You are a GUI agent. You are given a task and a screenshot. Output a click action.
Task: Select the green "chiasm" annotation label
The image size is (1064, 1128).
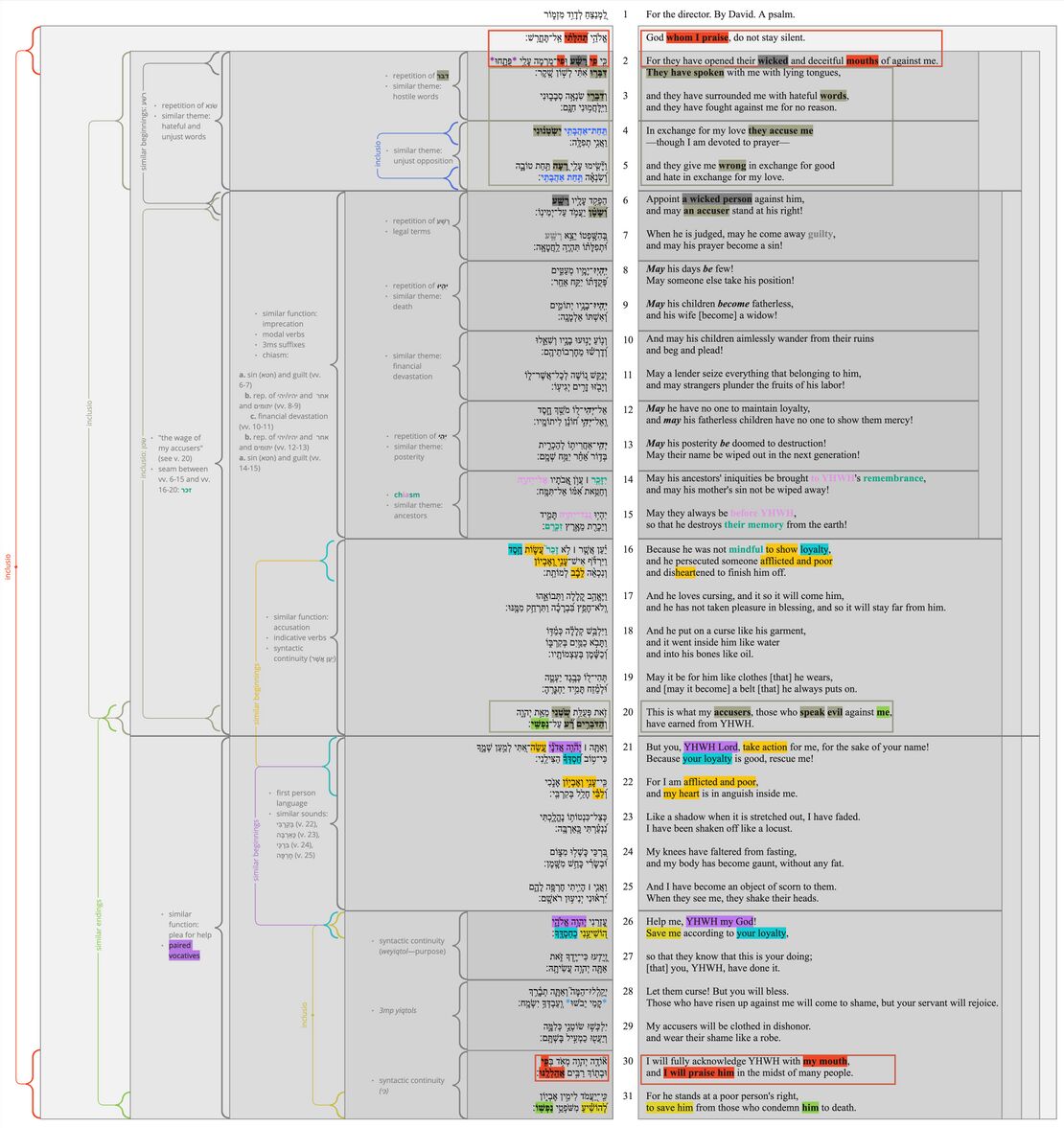406,495
